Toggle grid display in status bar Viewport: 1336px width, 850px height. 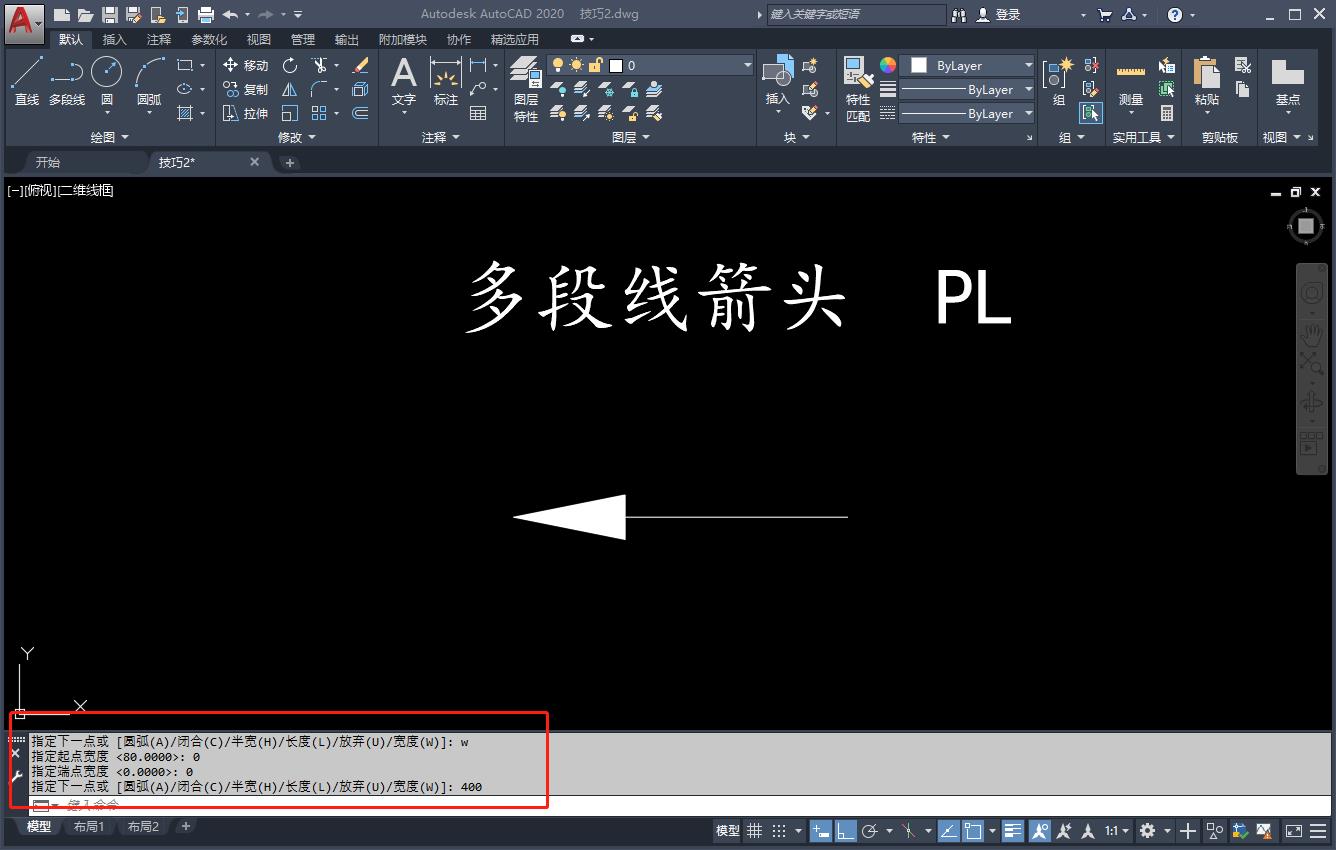pos(755,831)
